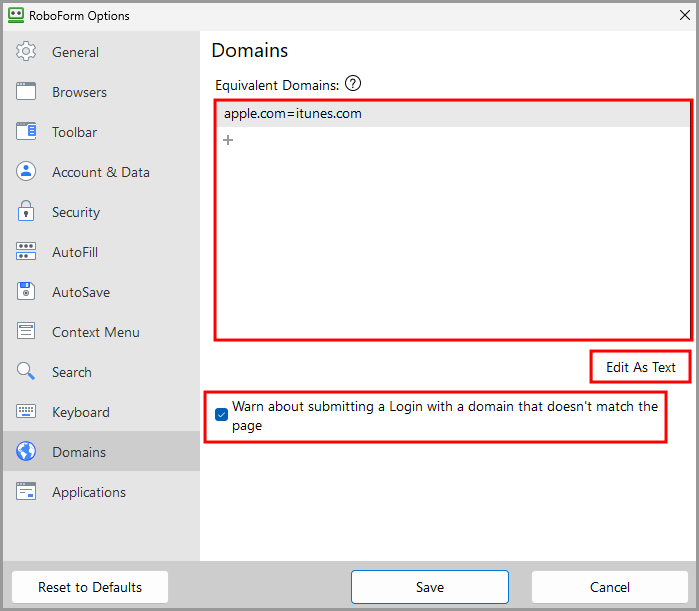
Task: Open AutoSave options
Action: coord(101,292)
